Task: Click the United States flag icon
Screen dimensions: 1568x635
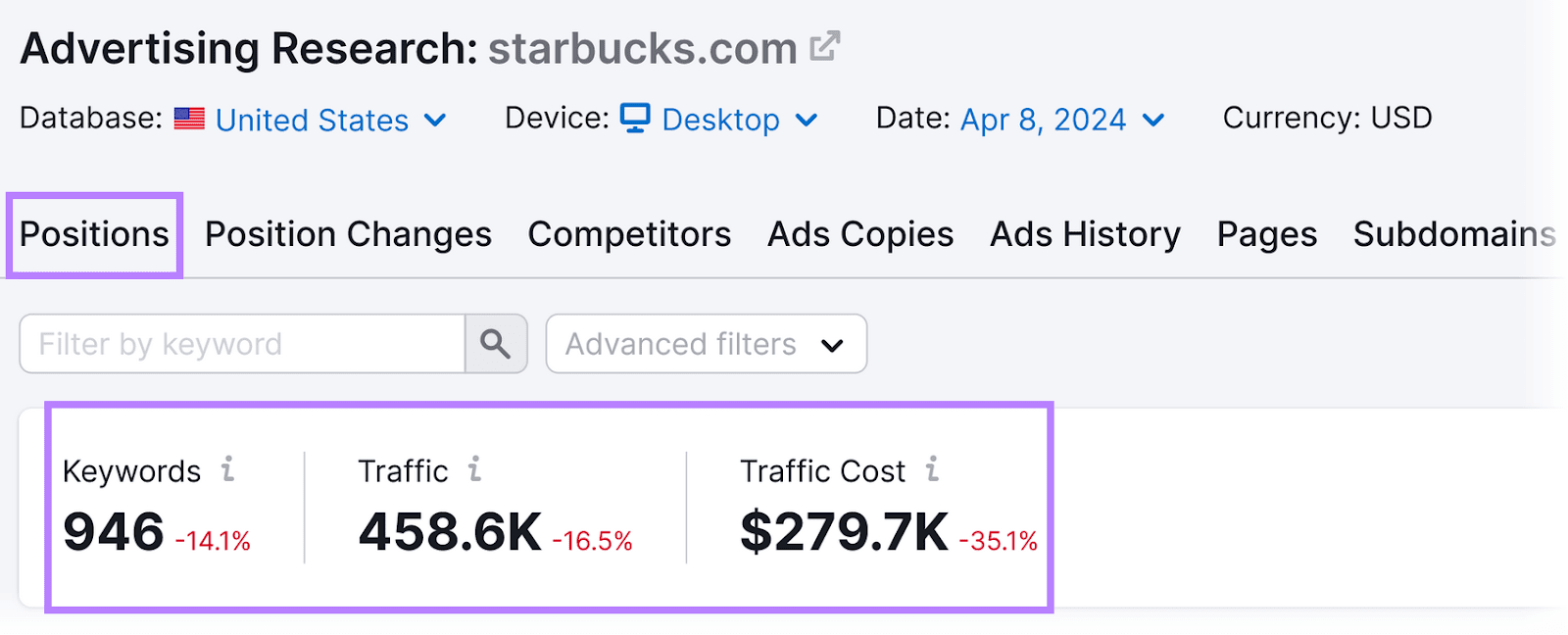Action: point(189,119)
